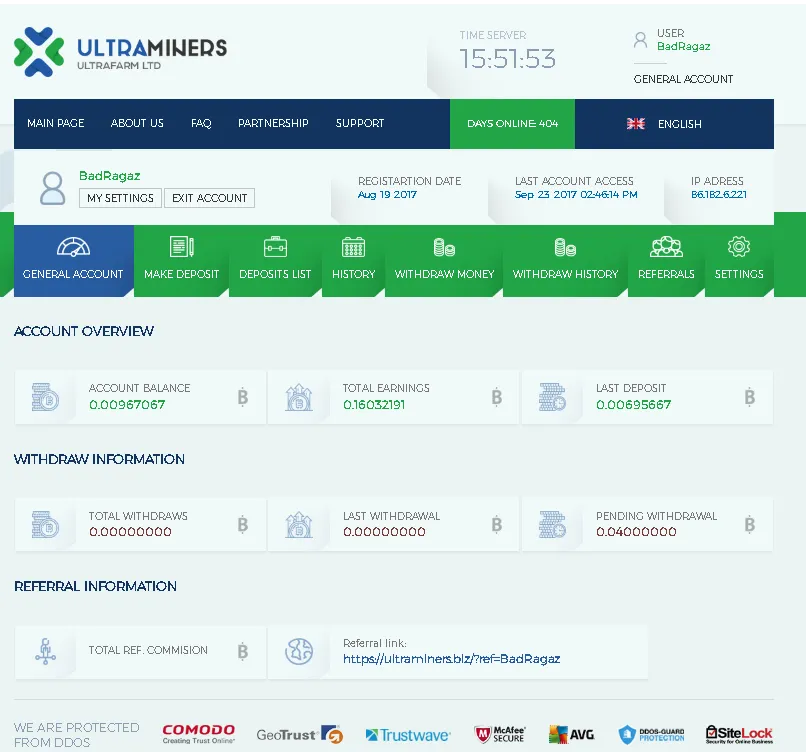Viewport: 806px width, 752px height.
Task: Open ABOUT US page
Action: [x=137, y=123]
